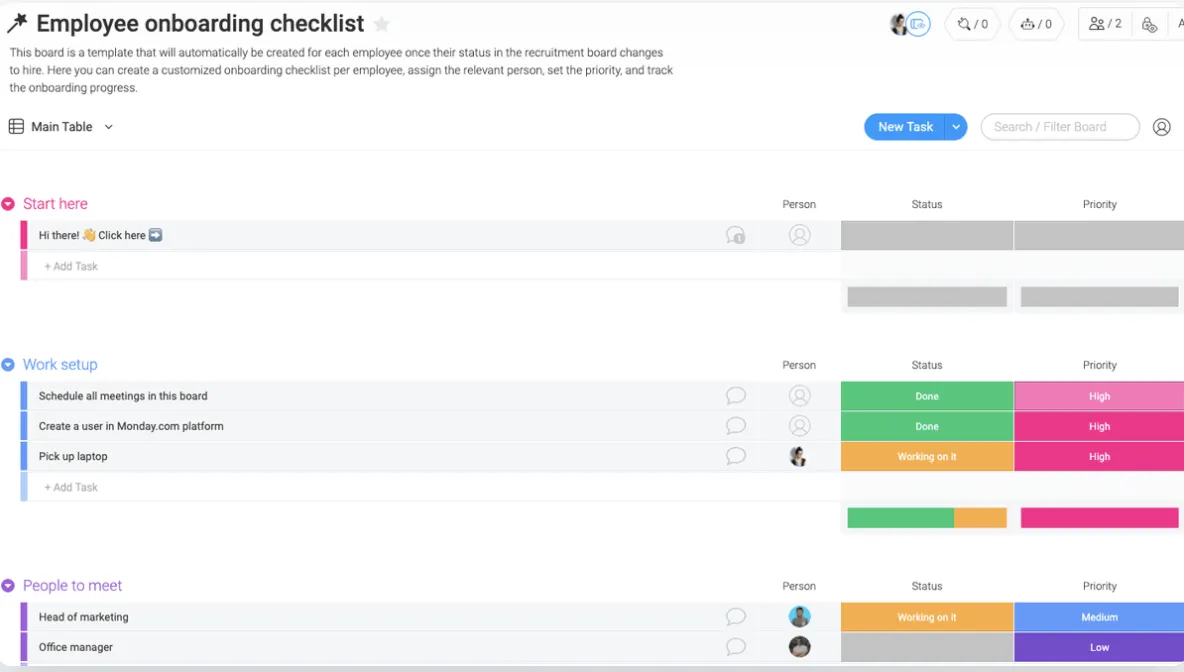Change the Working on it status for Pick up laptop
Viewport: 1184px width, 672px height.
[x=927, y=457]
